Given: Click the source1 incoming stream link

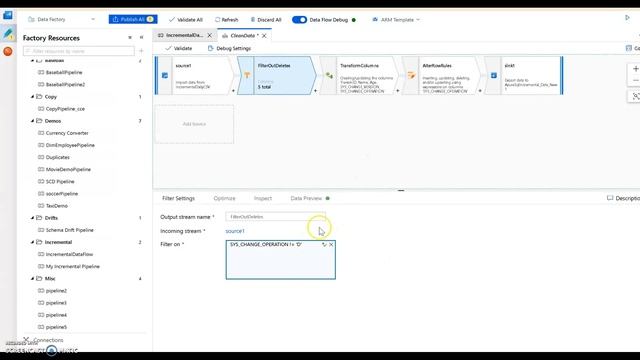Looking at the screenshot, I should tap(235, 231).
